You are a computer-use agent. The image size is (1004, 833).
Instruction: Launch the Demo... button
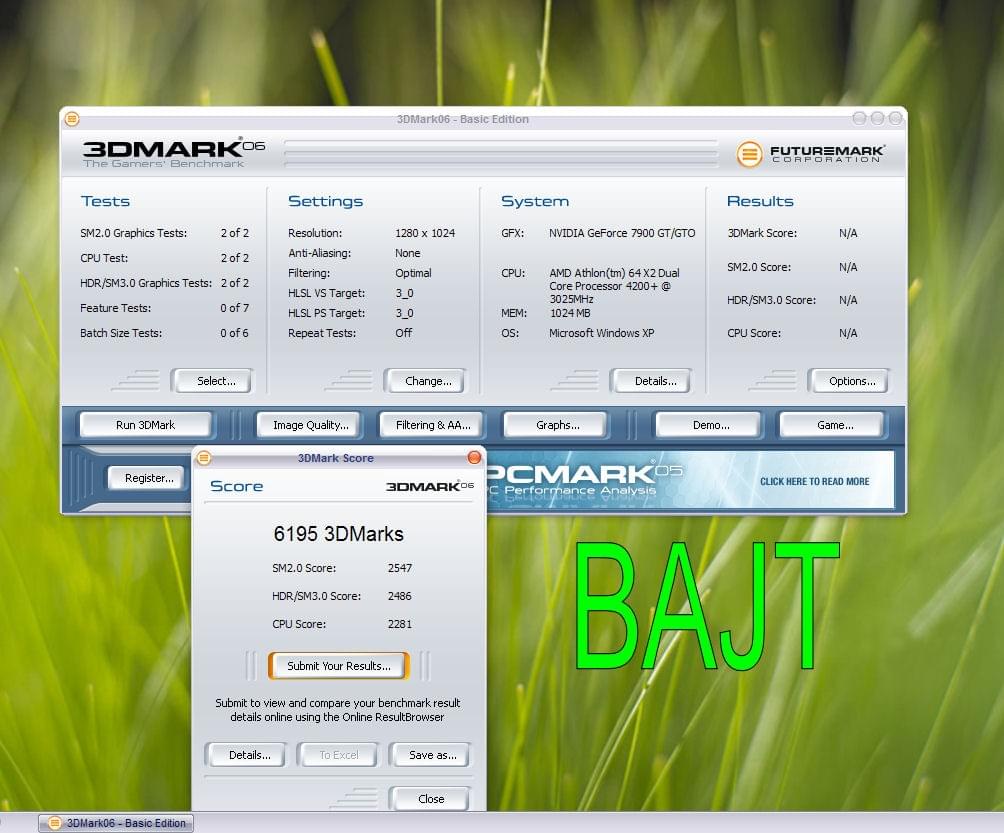click(709, 425)
